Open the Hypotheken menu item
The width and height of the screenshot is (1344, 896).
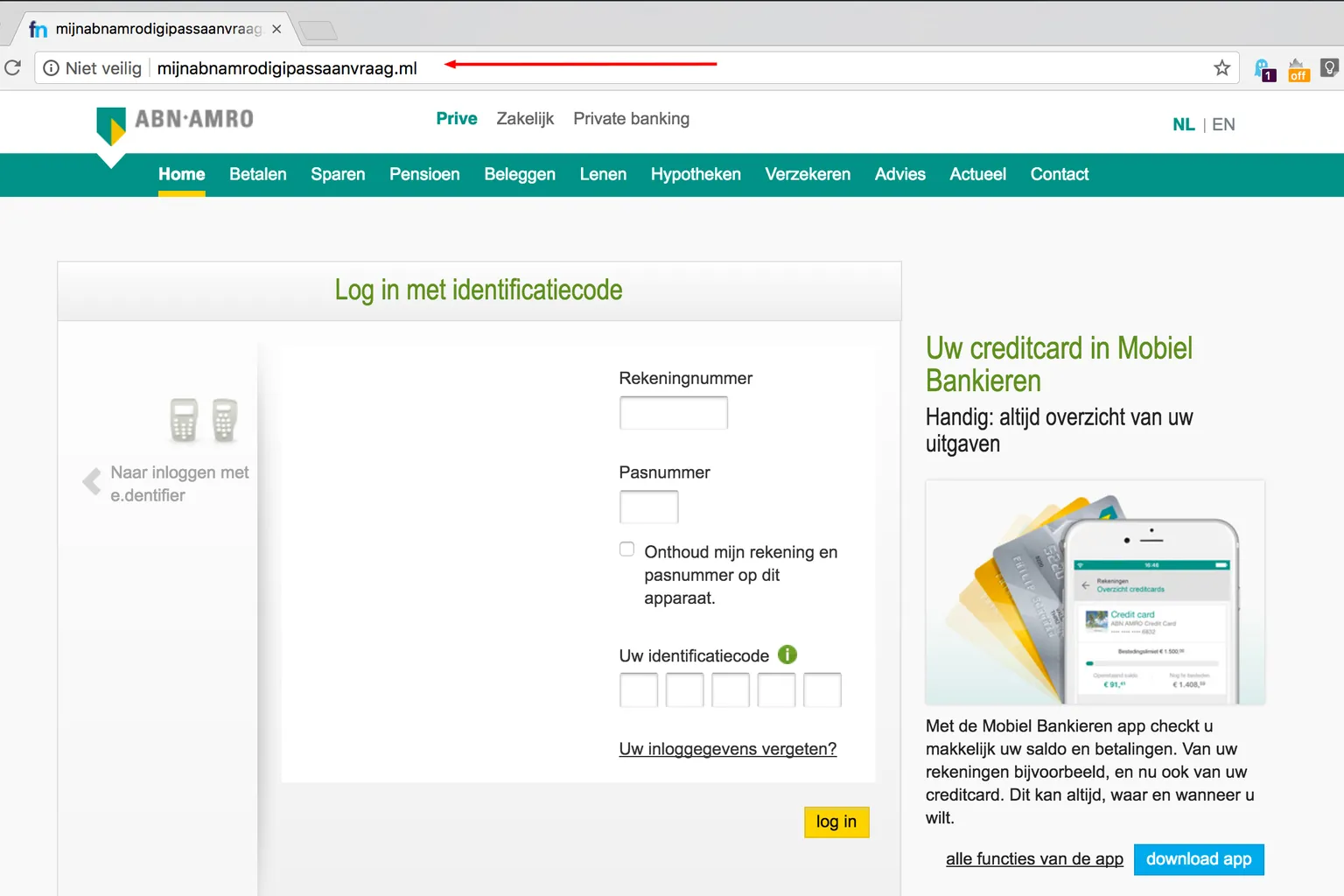(x=696, y=174)
